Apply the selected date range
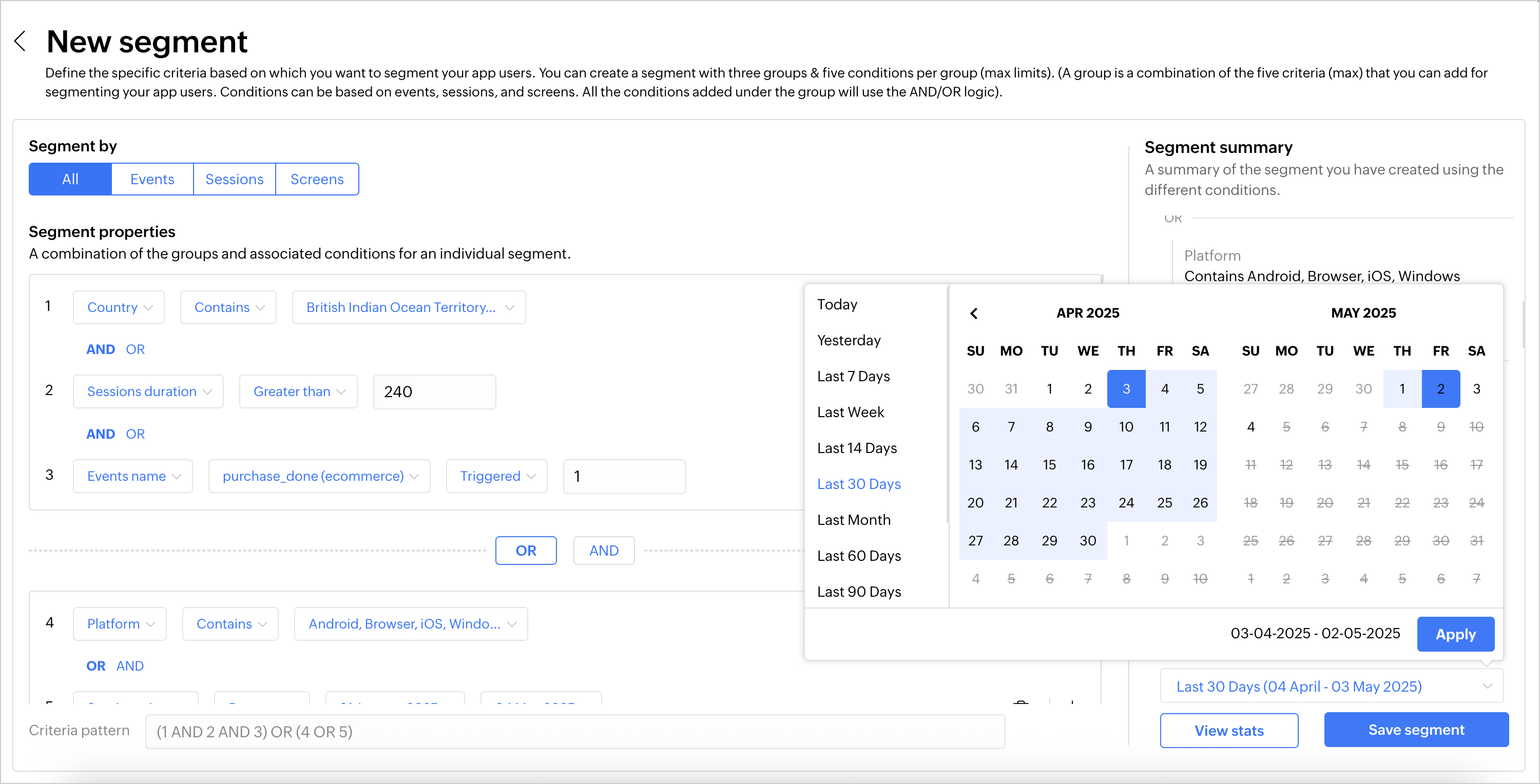1540x784 pixels. 1455,634
